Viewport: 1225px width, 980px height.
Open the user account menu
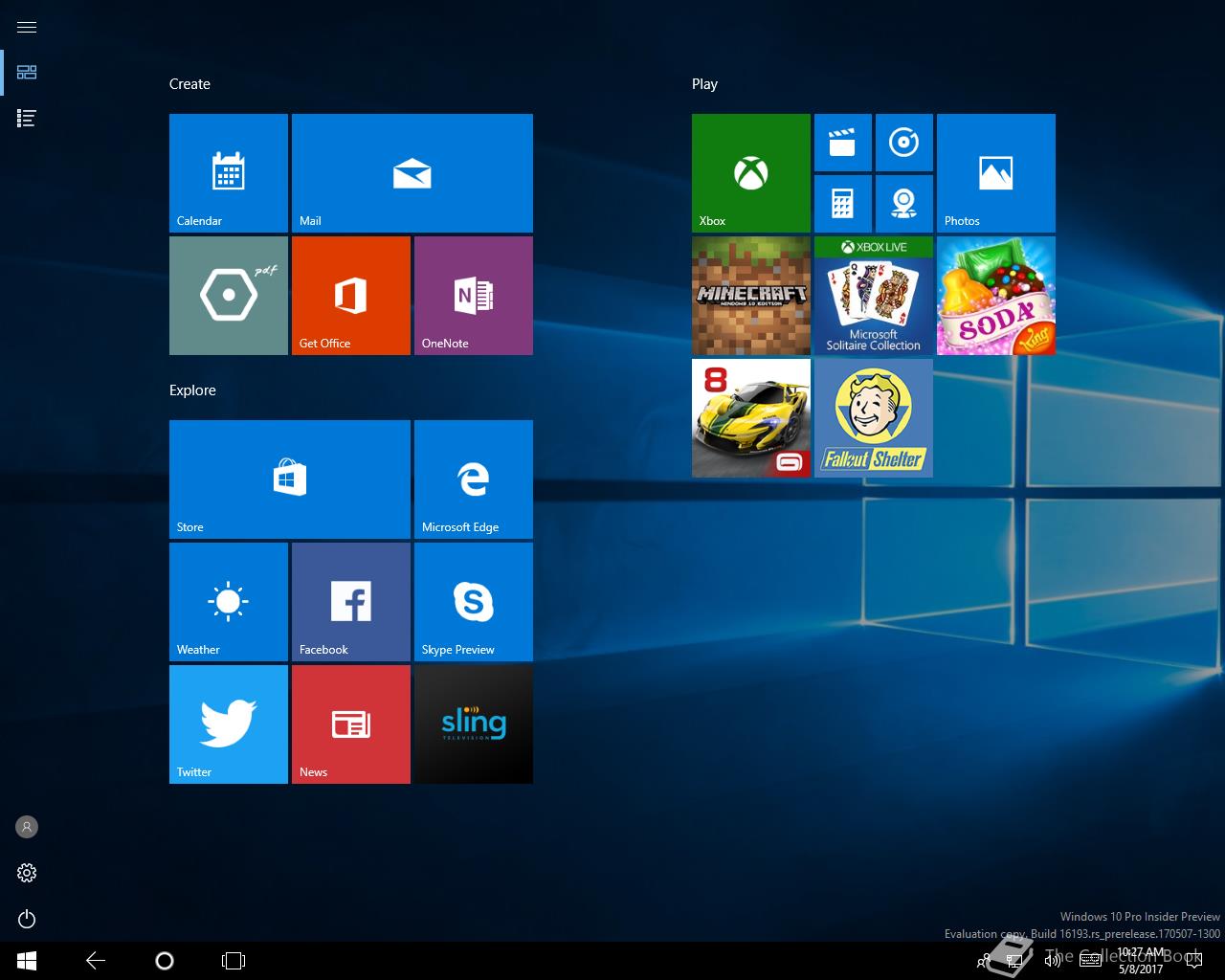point(27,827)
